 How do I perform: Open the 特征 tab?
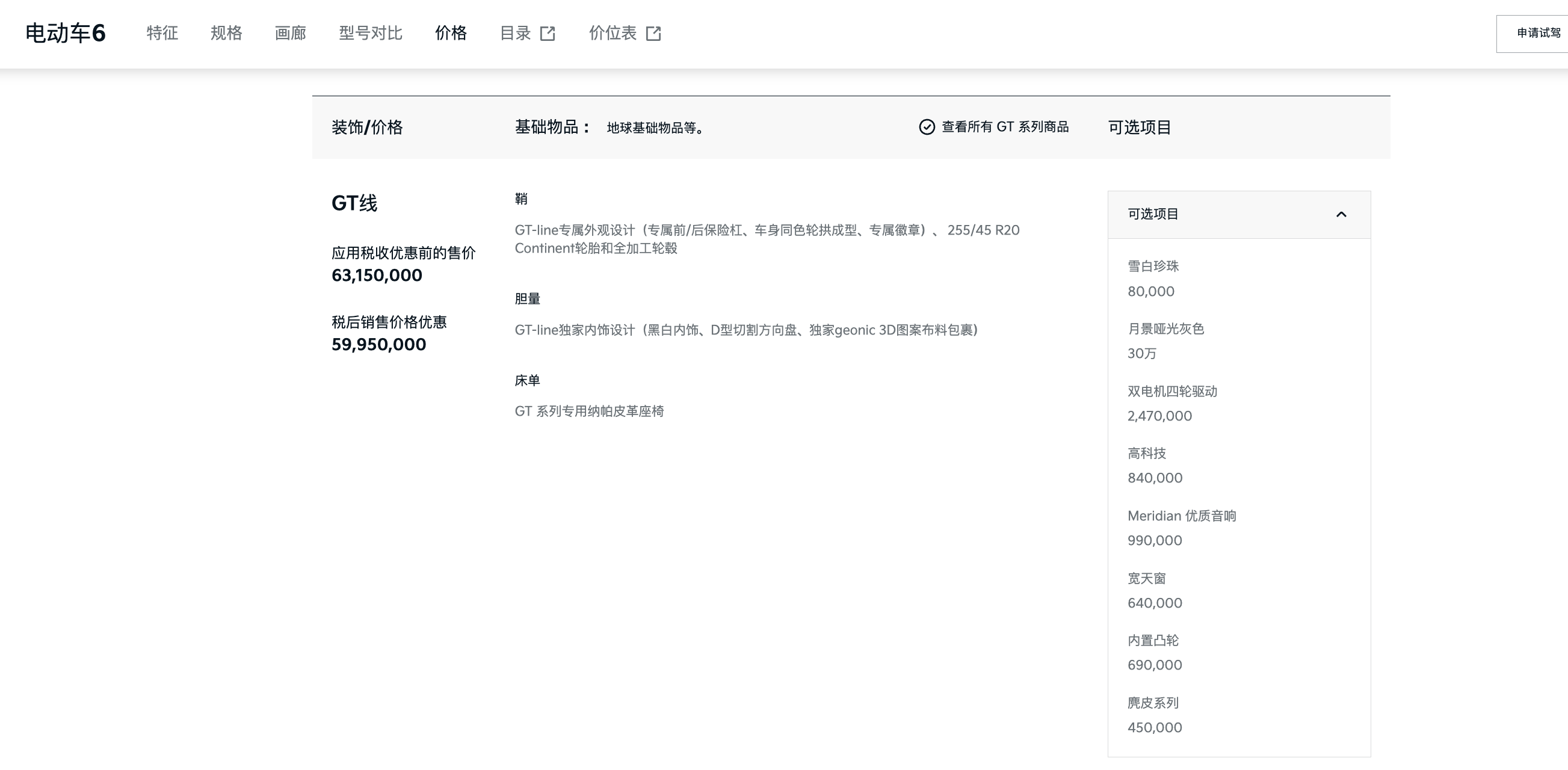click(x=162, y=33)
